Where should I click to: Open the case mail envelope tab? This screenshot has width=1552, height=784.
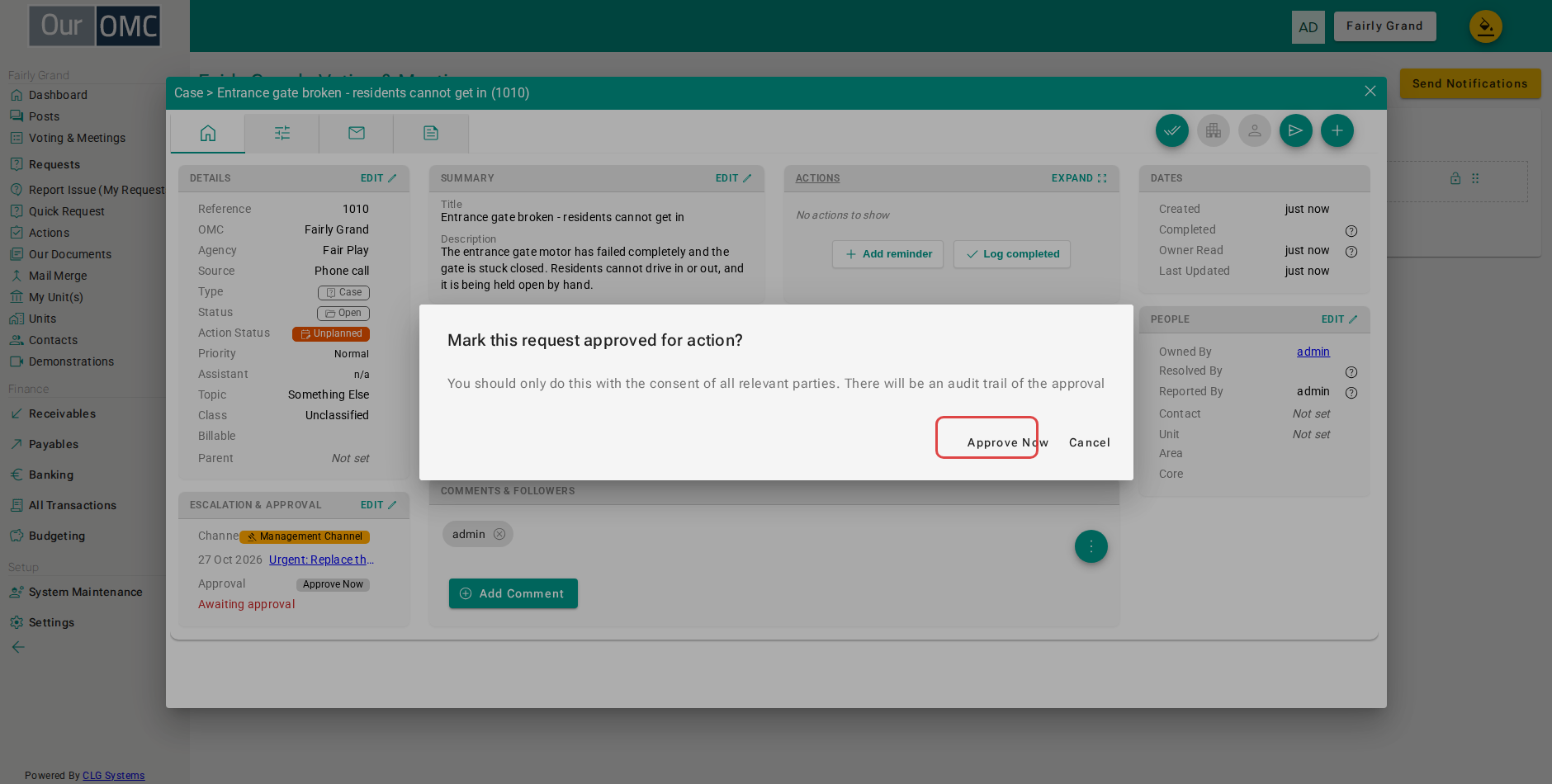point(357,133)
